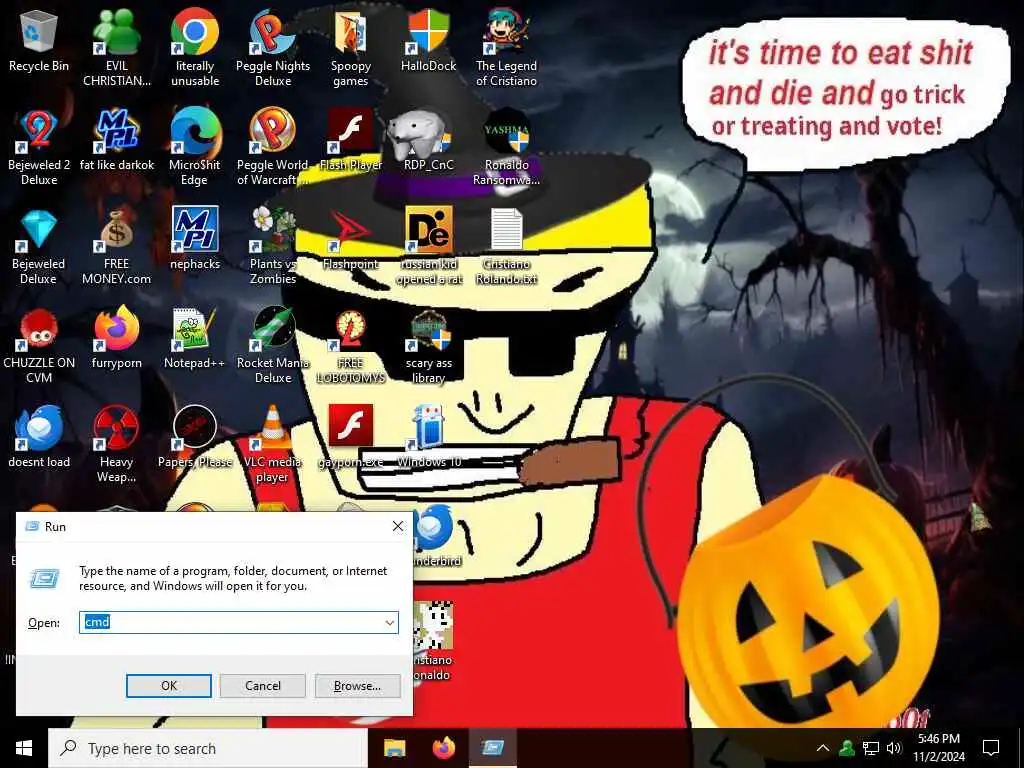Click the Browse... button in Run
The image size is (1024, 768).
[357, 686]
